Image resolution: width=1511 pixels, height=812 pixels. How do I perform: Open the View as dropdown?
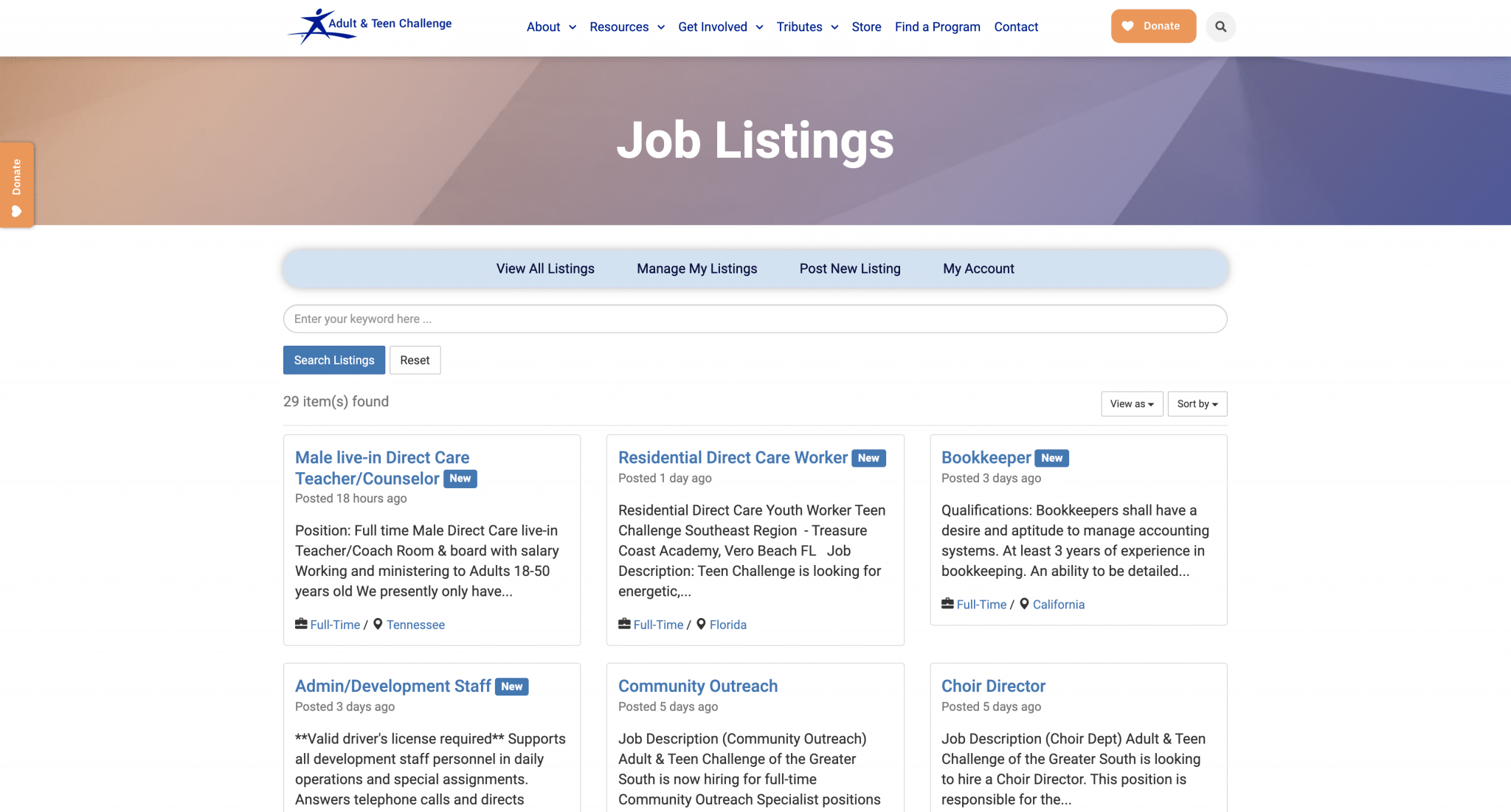[1132, 403]
